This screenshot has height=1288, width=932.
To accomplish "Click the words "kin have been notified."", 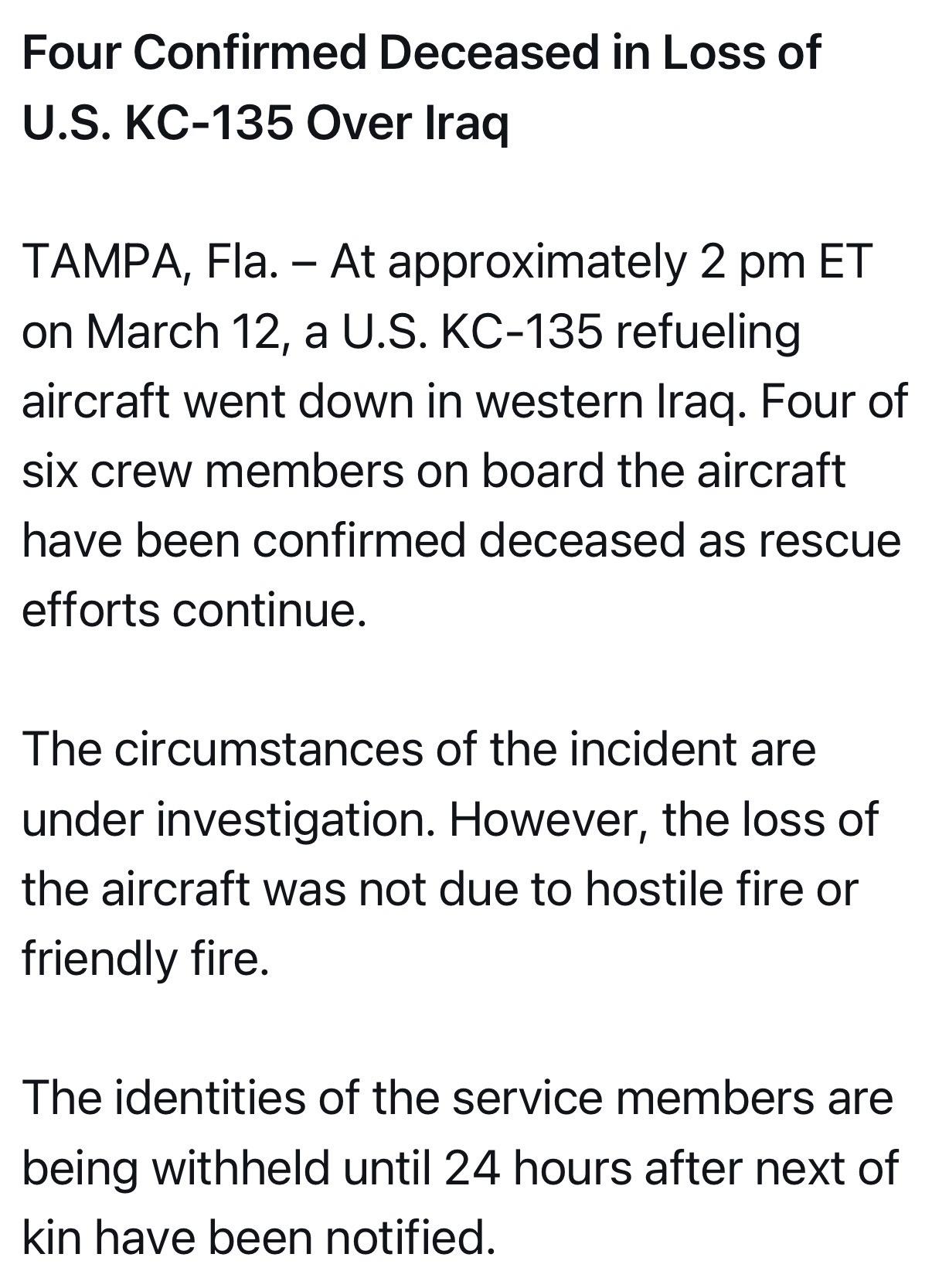I will pos(259,1236).
